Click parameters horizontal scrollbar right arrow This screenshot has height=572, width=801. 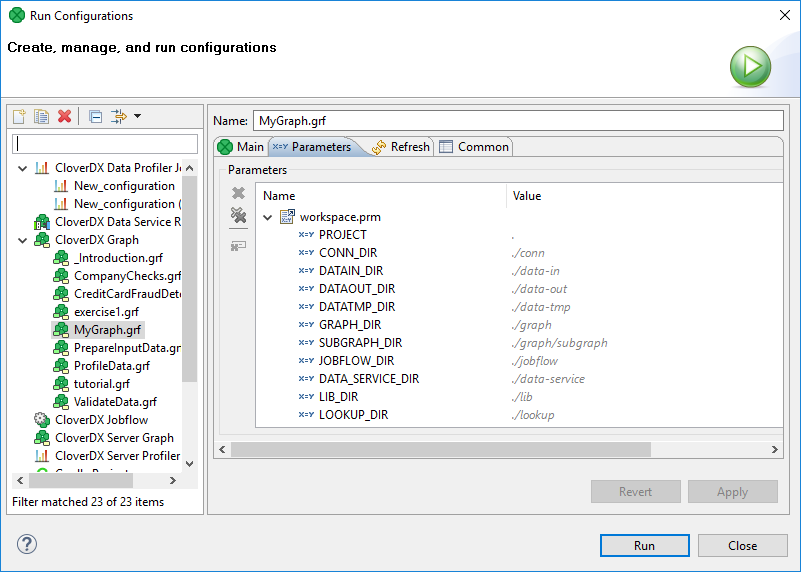(775, 449)
